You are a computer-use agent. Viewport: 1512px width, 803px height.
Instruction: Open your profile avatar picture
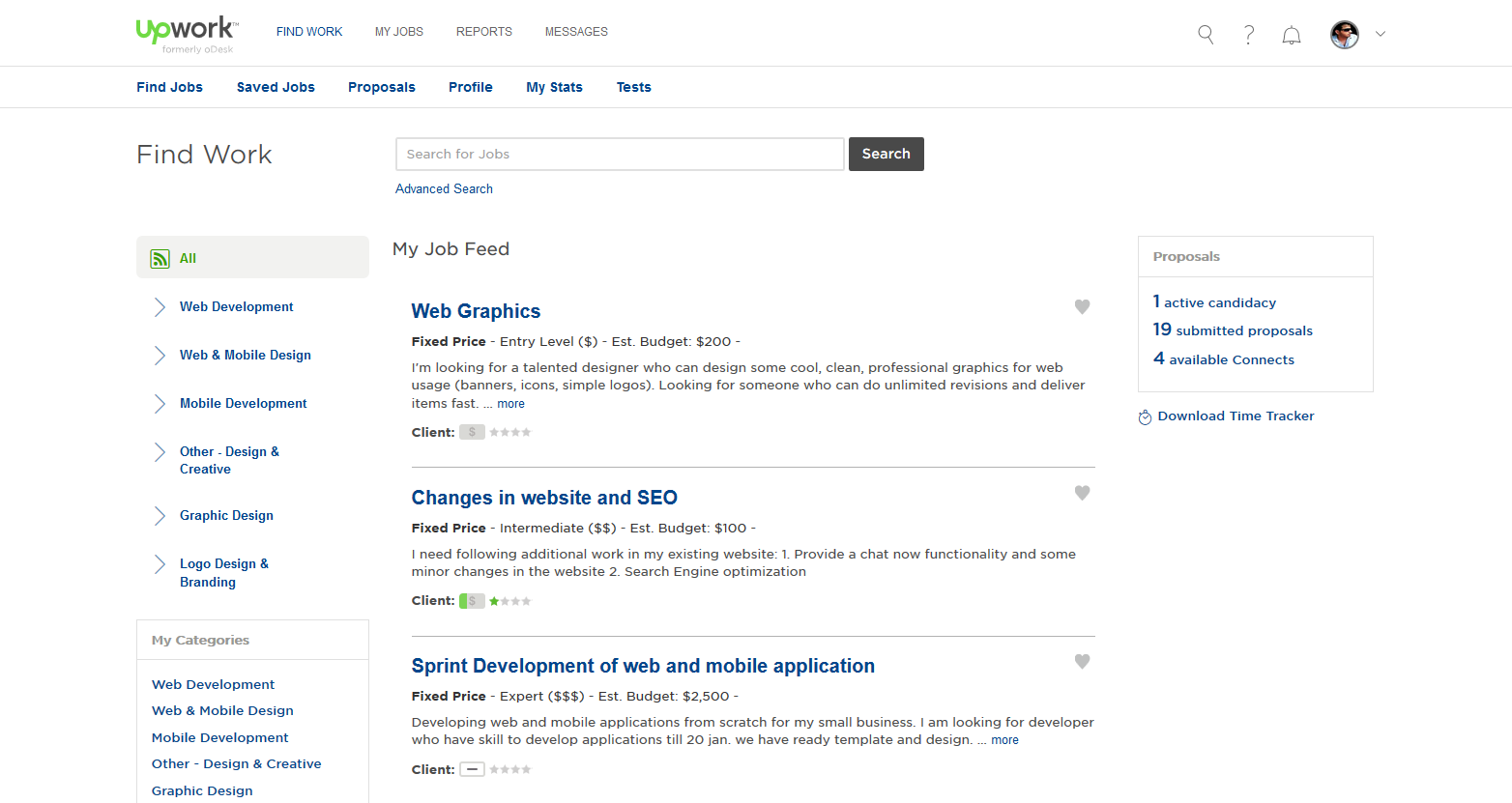pyautogui.click(x=1344, y=33)
